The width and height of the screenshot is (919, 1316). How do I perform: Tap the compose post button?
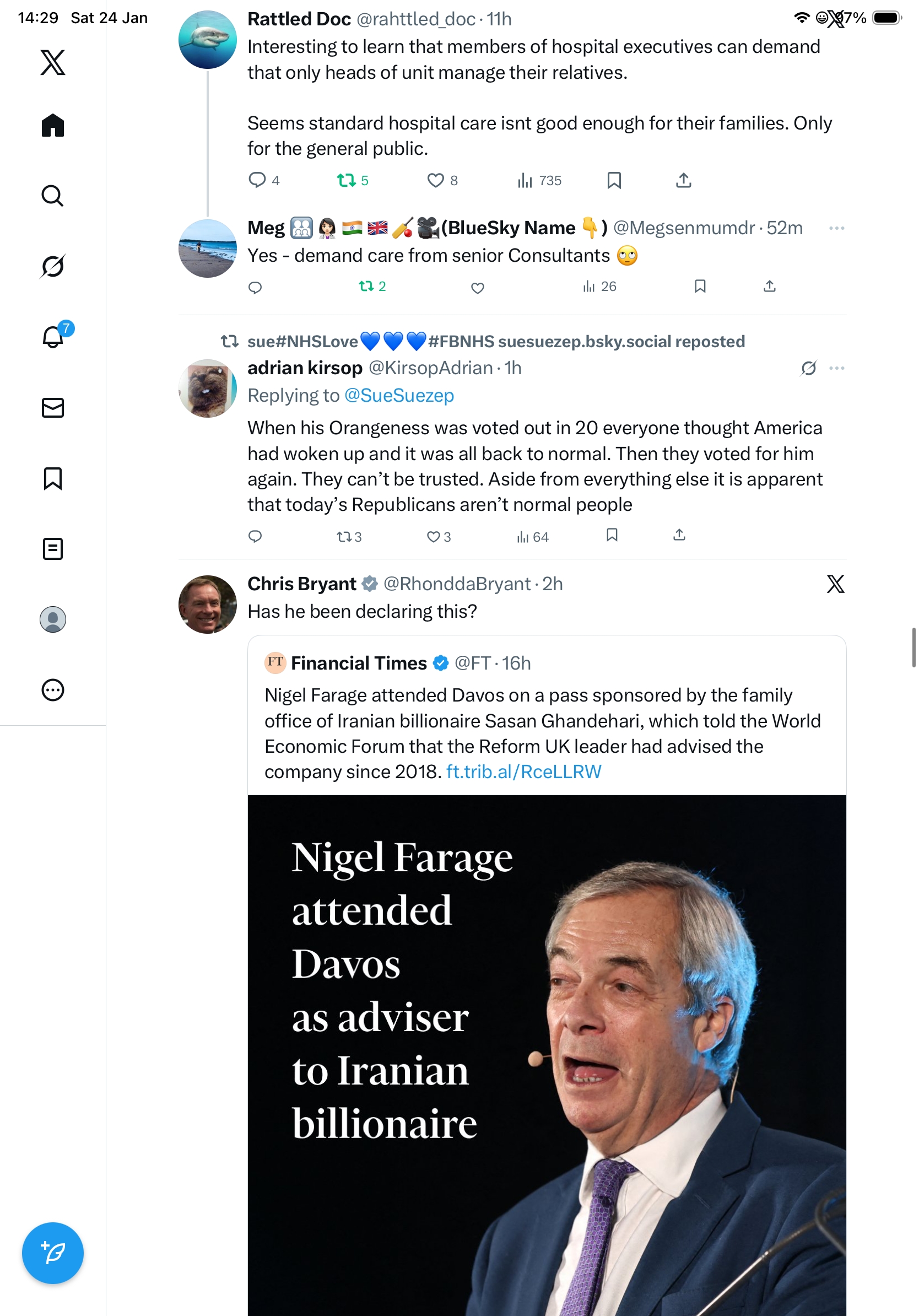click(x=53, y=1253)
